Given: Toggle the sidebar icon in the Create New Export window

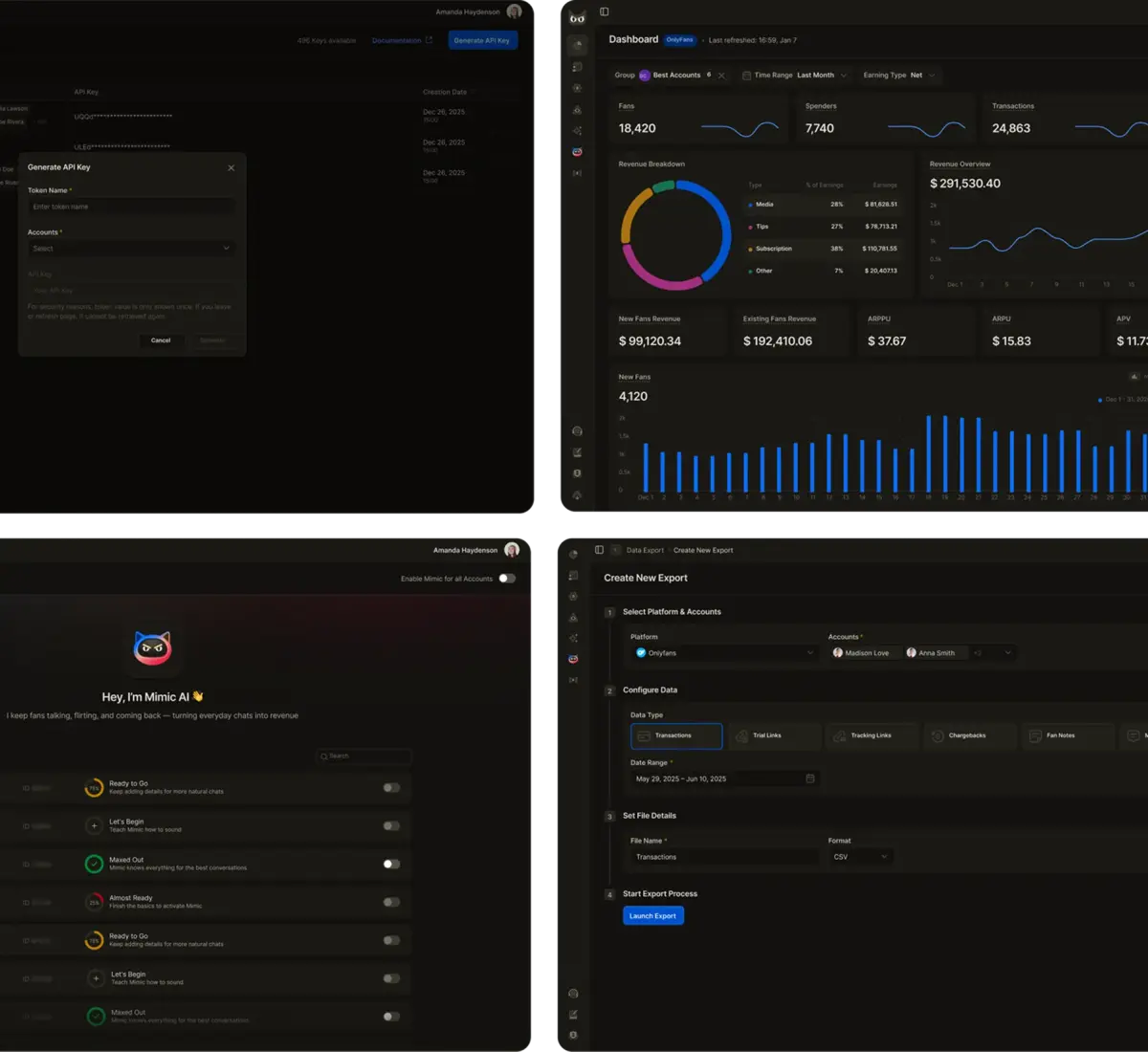Looking at the screenshot, I should (599, 550).
